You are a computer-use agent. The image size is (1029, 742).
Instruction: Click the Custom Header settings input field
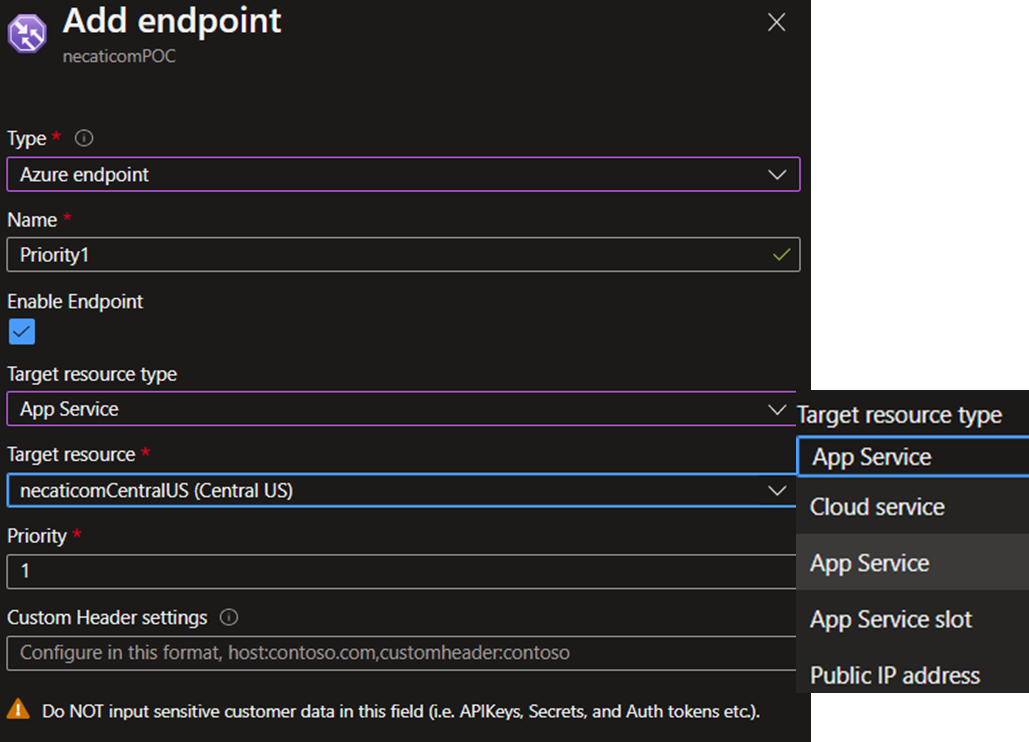click(x=401, y=653)
